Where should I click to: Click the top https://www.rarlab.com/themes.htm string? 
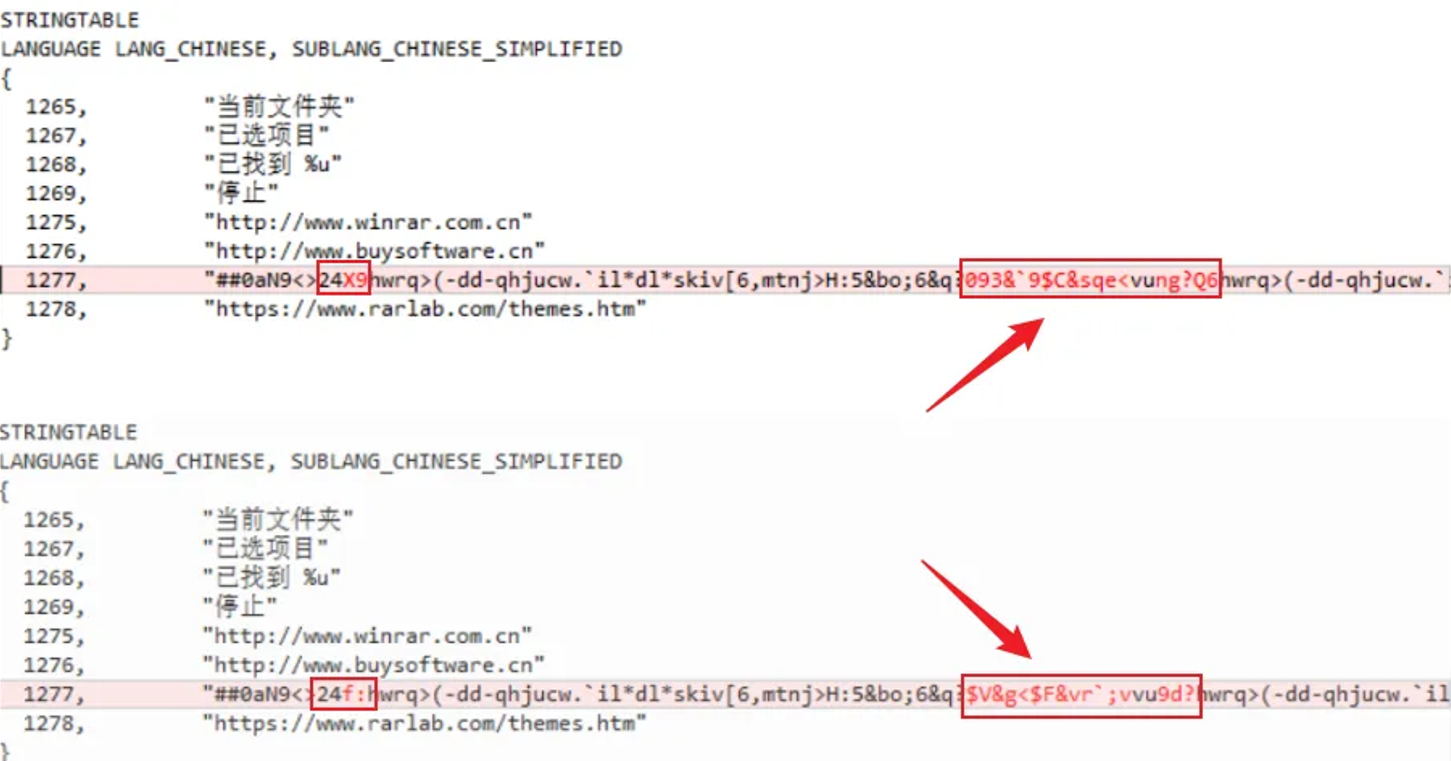coord(426,310)
